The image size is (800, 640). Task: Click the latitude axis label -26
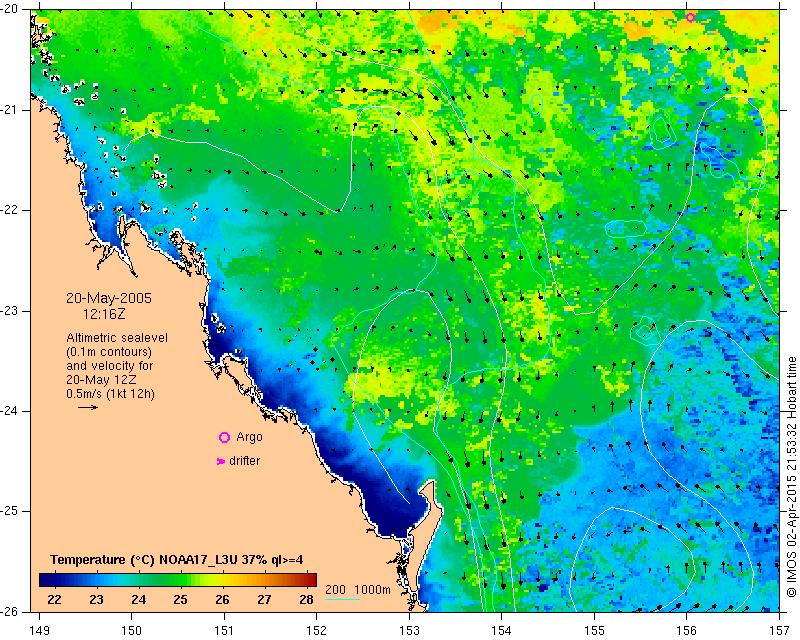coord(10,612)
